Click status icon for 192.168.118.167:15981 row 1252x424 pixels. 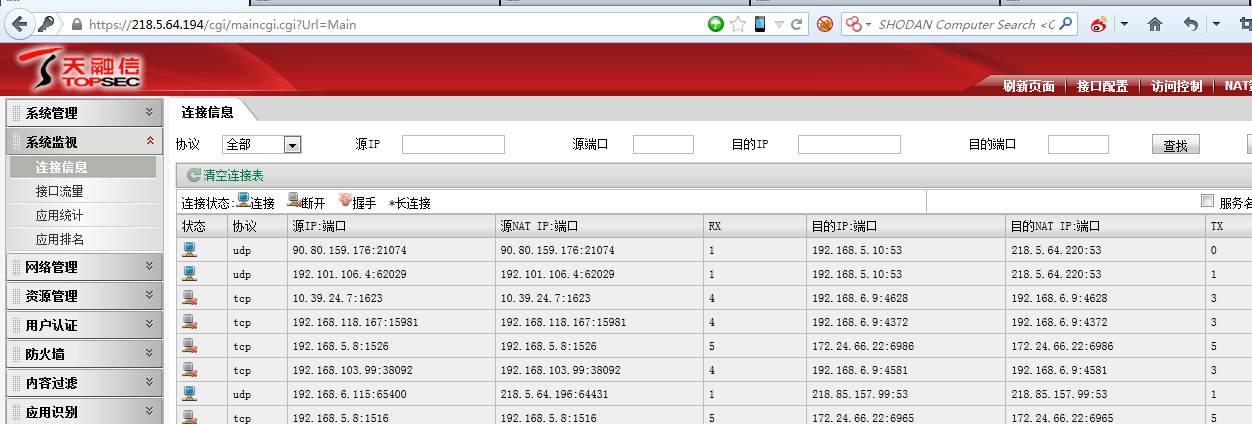click(x=189, y=321)
